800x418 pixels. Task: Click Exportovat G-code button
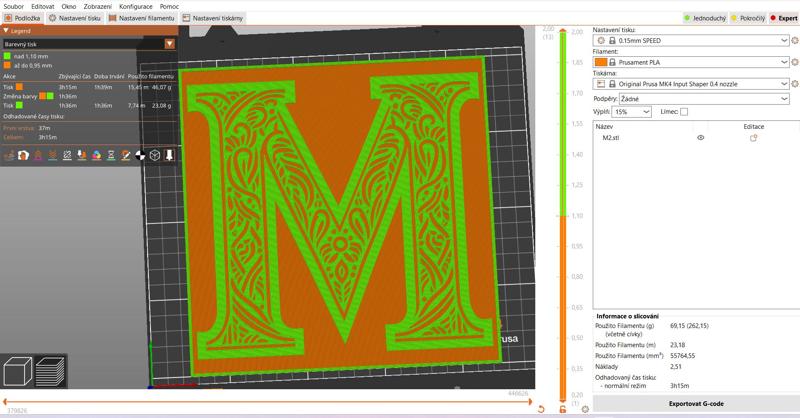696,404
